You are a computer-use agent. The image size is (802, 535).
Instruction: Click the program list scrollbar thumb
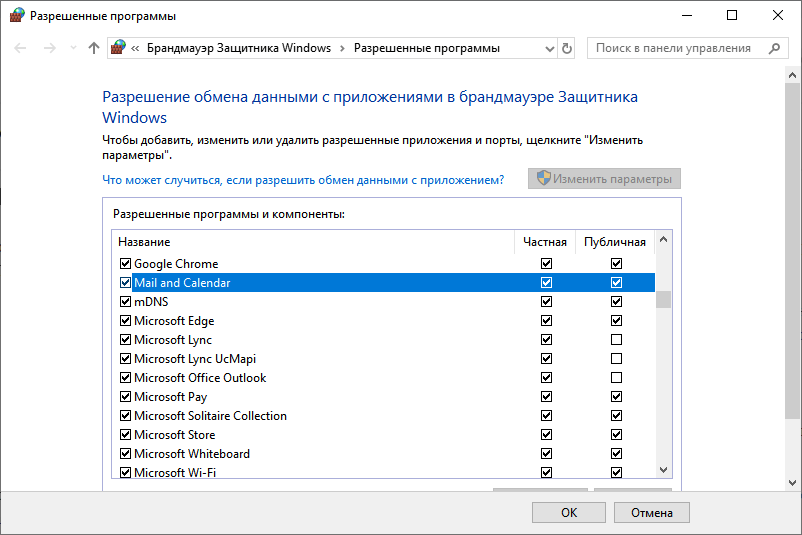(663, 299)
